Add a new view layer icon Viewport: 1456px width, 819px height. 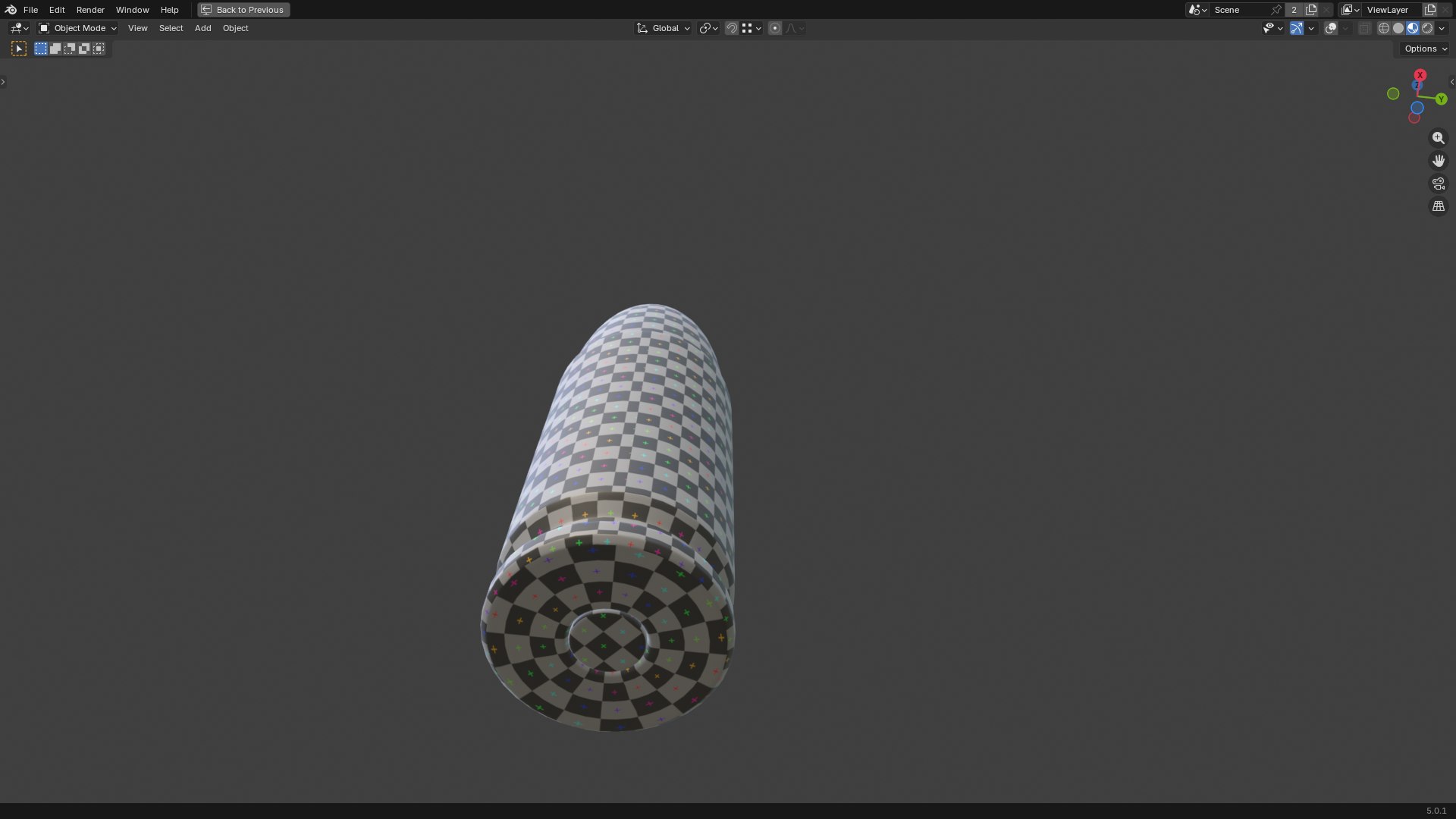pyautogui.click(x=1430, y=10)
